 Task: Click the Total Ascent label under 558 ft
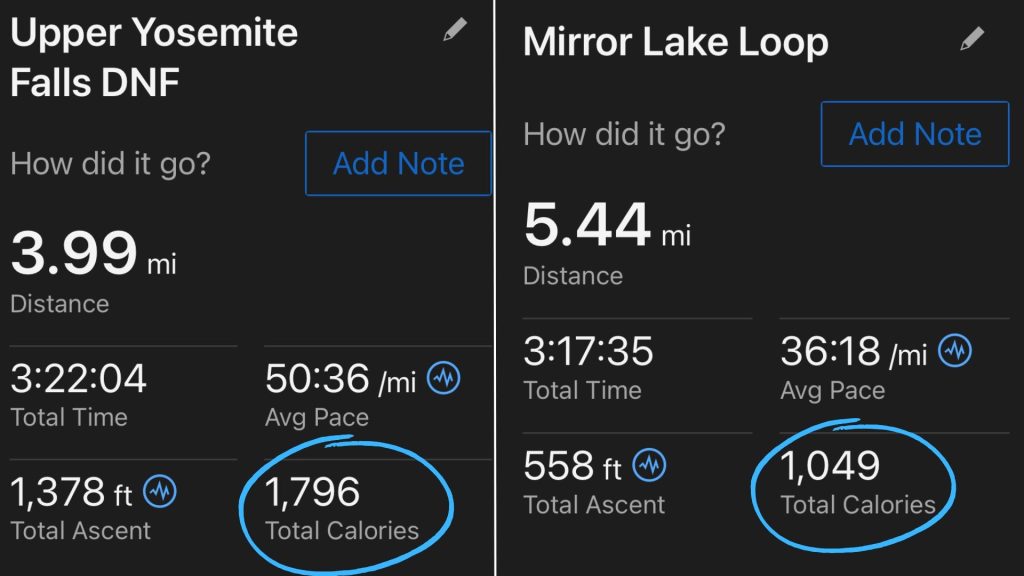[597, 505]
